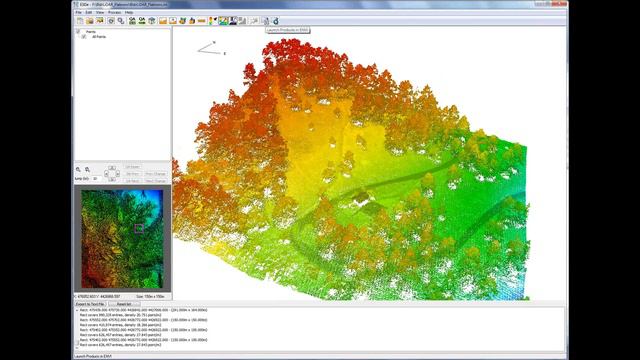Image resolution: width=640 pixels, height=360 pixels.
Task: Click the Prev. Change button
Action: (x=156, y=174)
